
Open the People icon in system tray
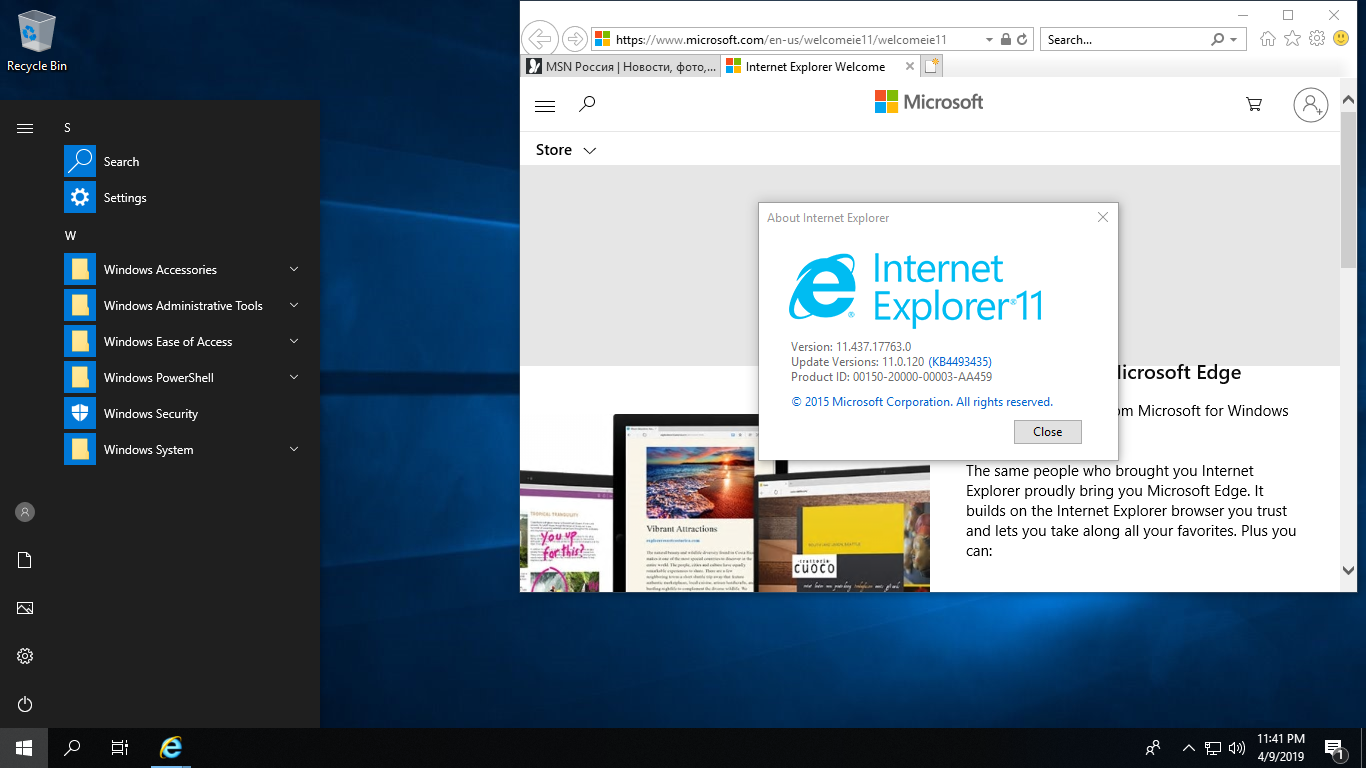(1153, 748)
